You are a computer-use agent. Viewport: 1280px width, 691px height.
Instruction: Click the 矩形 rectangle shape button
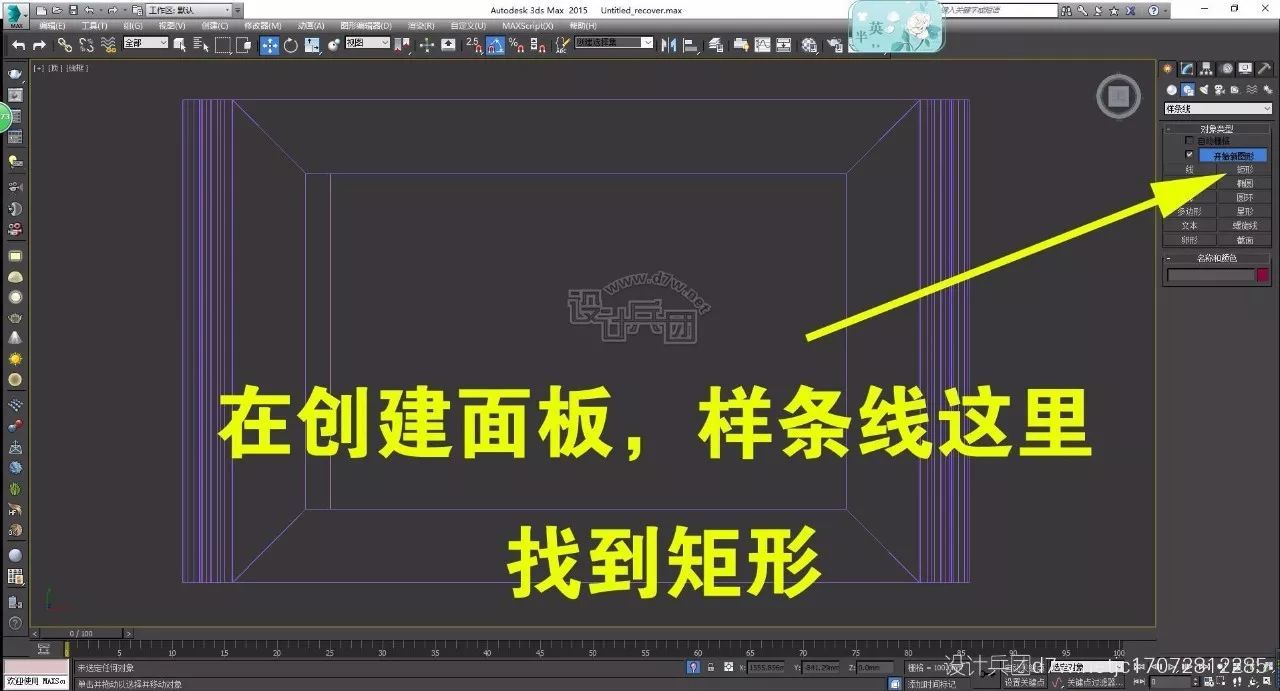click(x=1245, y=170)
